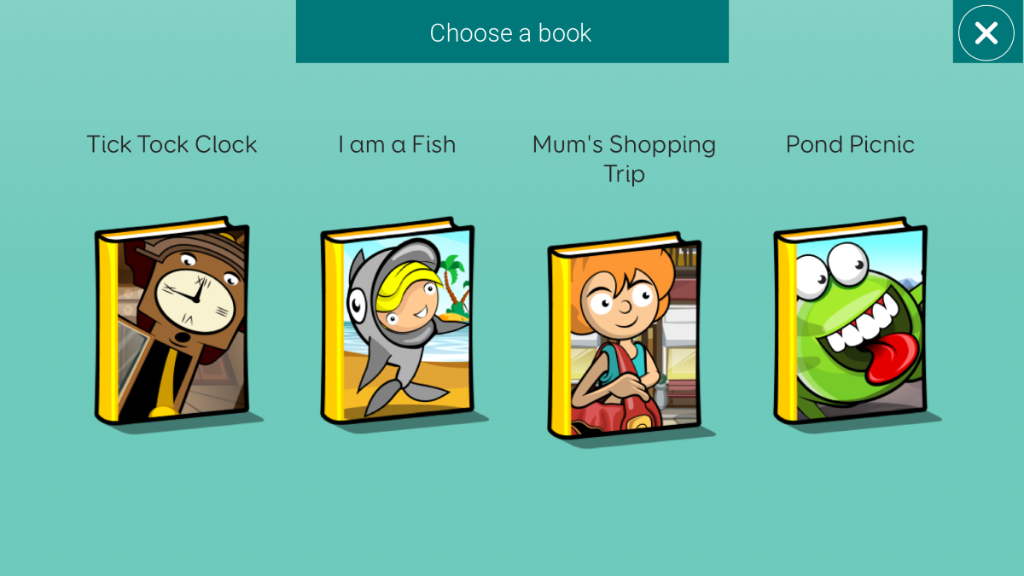Open the Tick Tock Clock book cover
1024x576 pixels.
172,321
